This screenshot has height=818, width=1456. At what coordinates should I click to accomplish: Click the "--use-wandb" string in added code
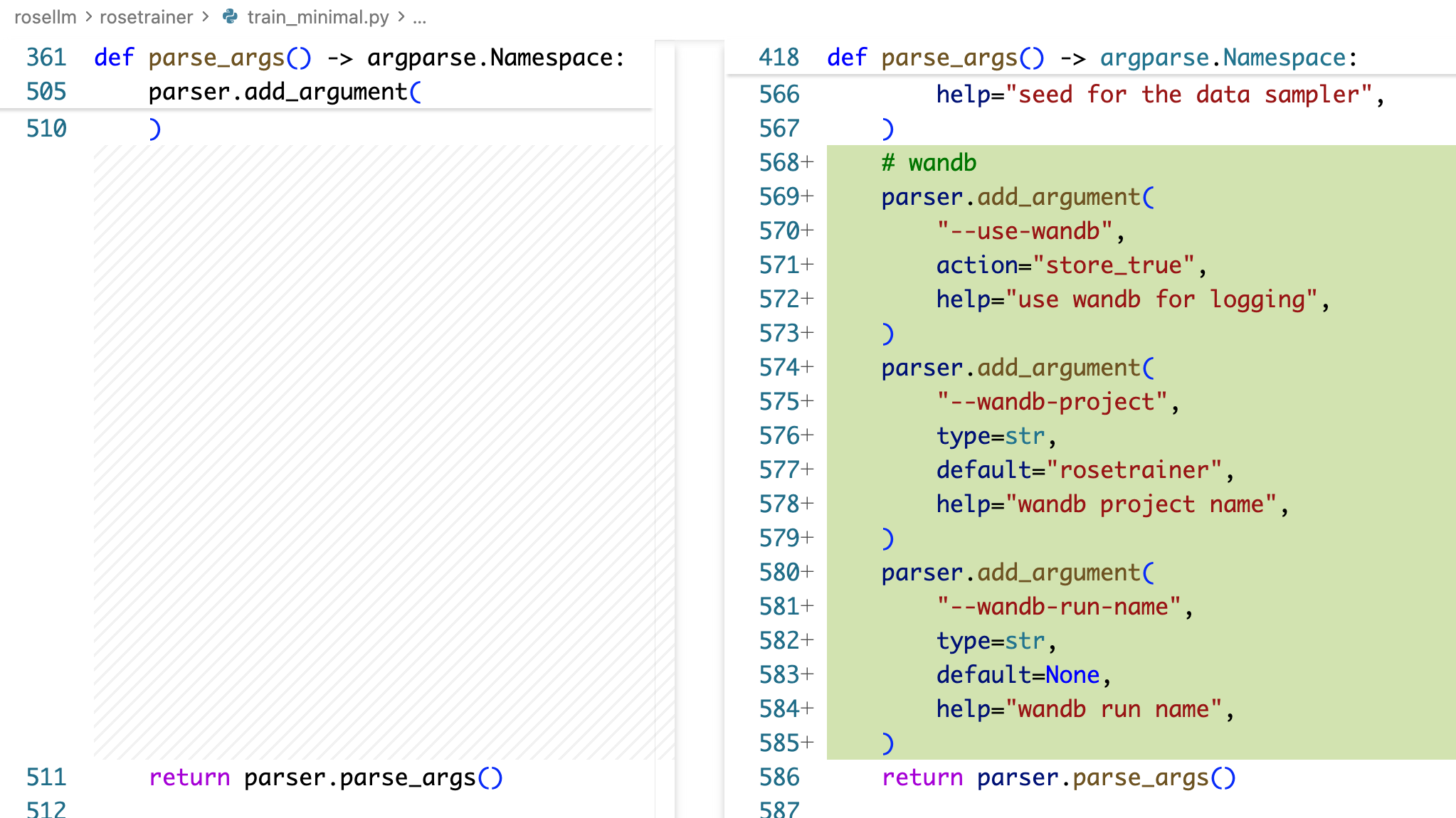point(1024,231)
